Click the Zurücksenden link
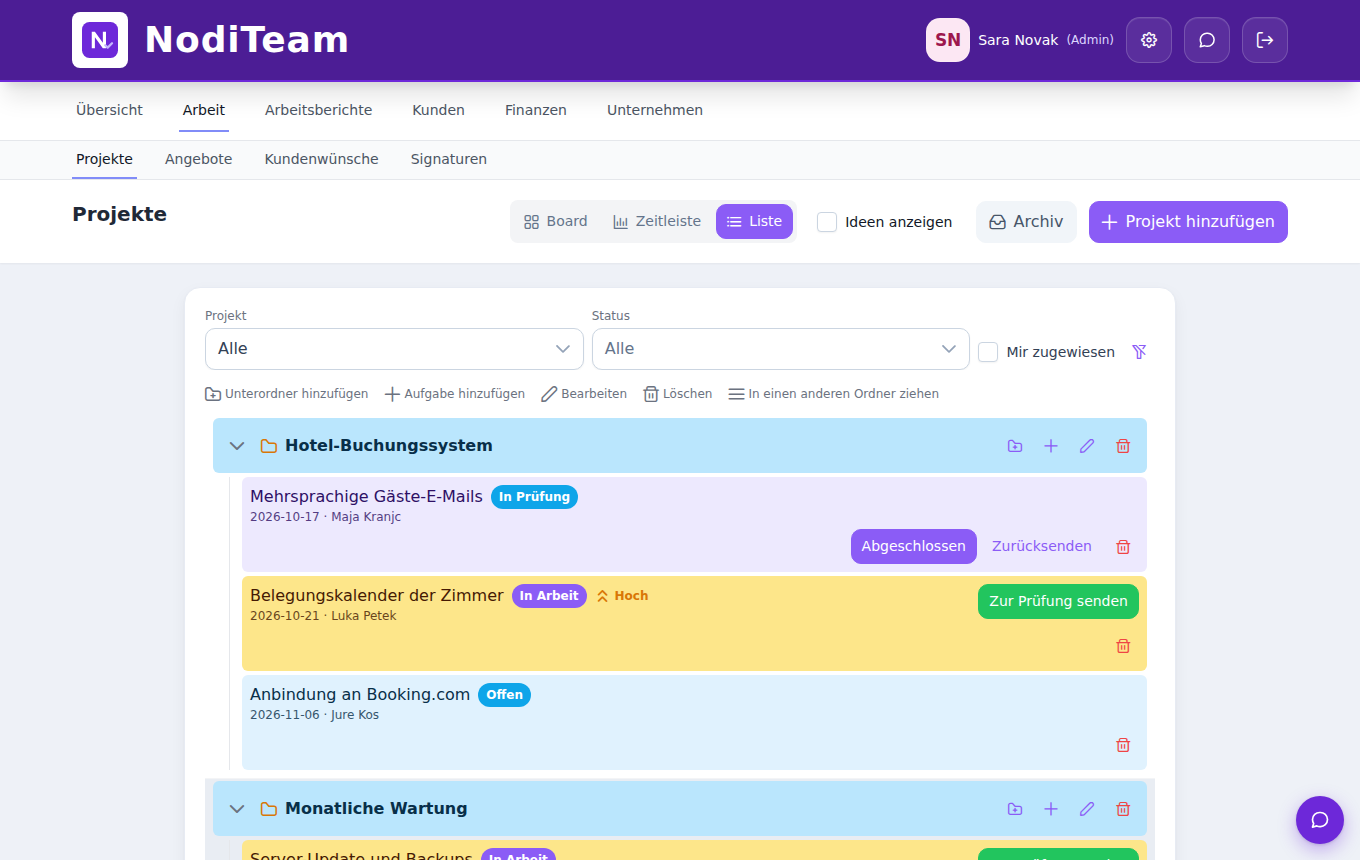Screen dimensions: 1360x860 (1042, 546)
